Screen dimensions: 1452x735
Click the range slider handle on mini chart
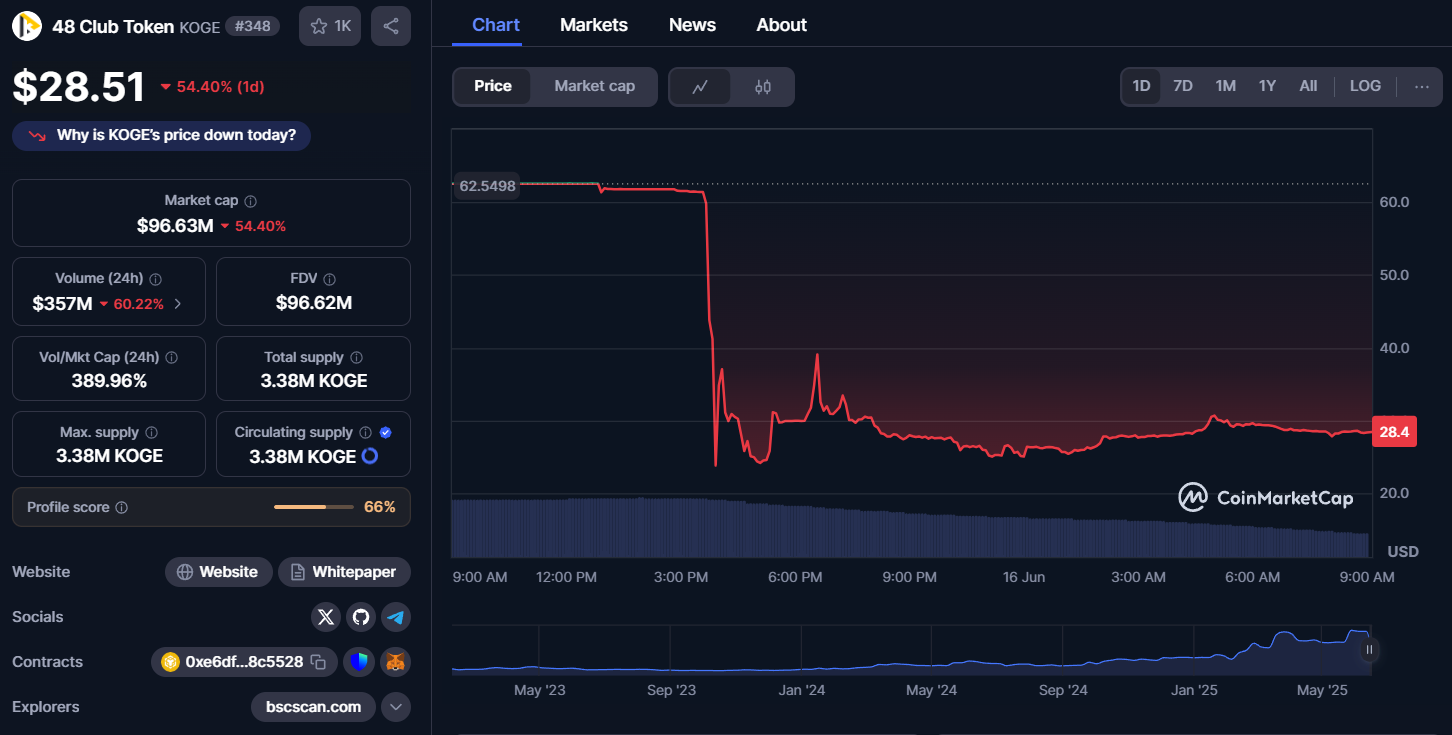1369,650
